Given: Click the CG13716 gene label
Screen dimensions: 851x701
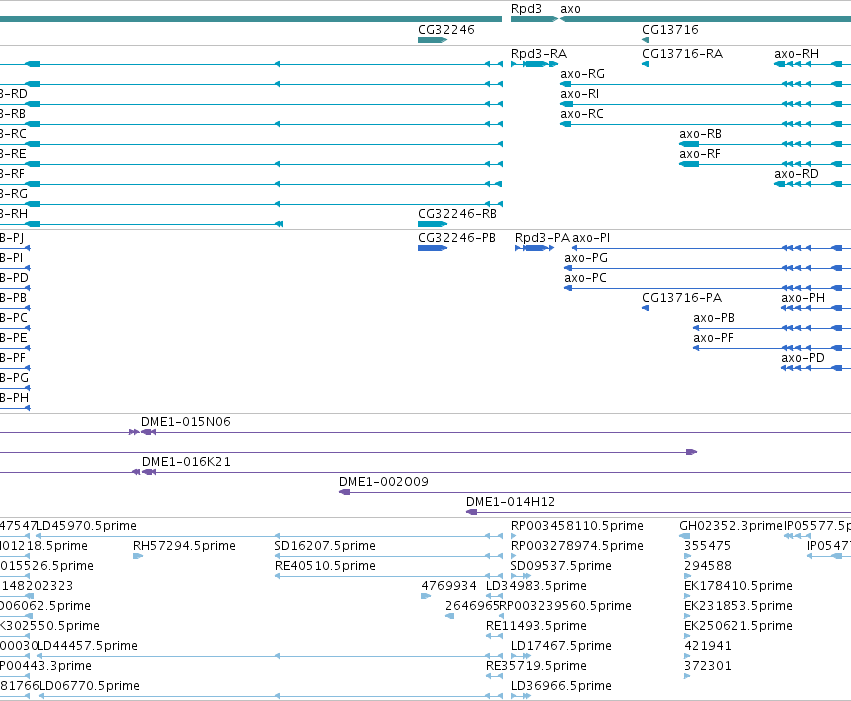Looking at the screenshot, I should [670, 30].
